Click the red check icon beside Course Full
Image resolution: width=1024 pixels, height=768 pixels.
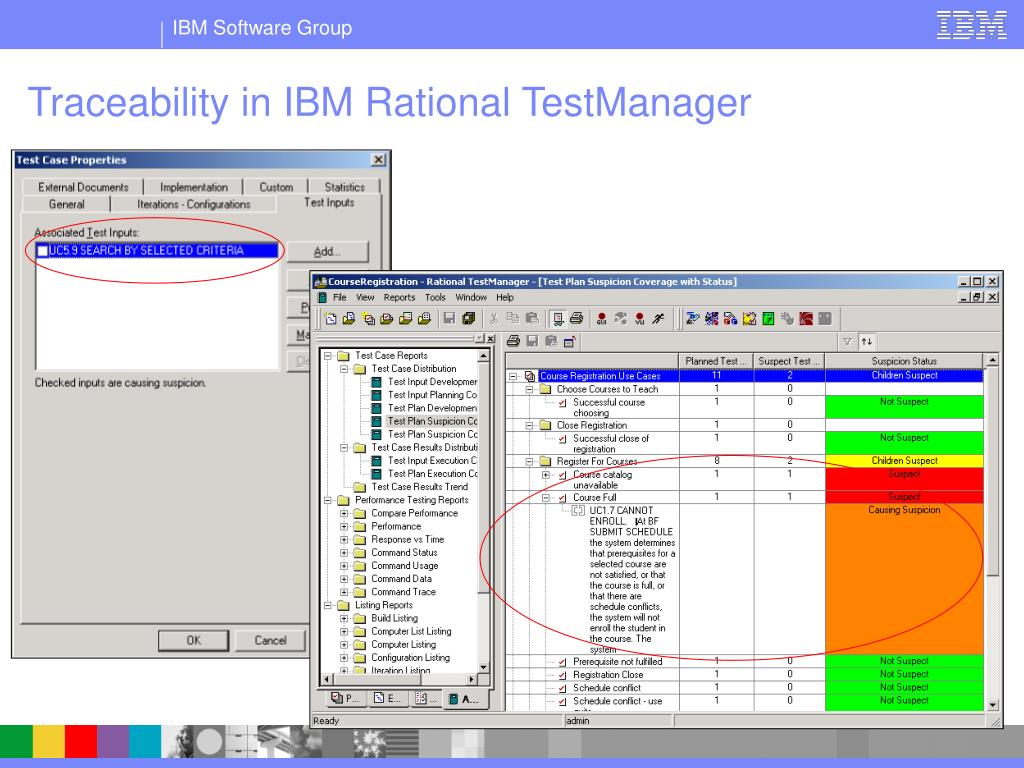point(562,498)
